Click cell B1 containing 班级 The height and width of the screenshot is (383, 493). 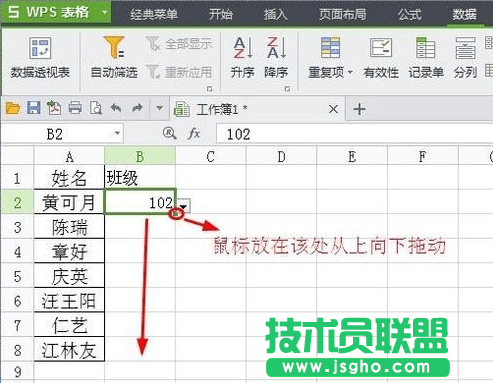pyautogui.click(x=140, y=177)
